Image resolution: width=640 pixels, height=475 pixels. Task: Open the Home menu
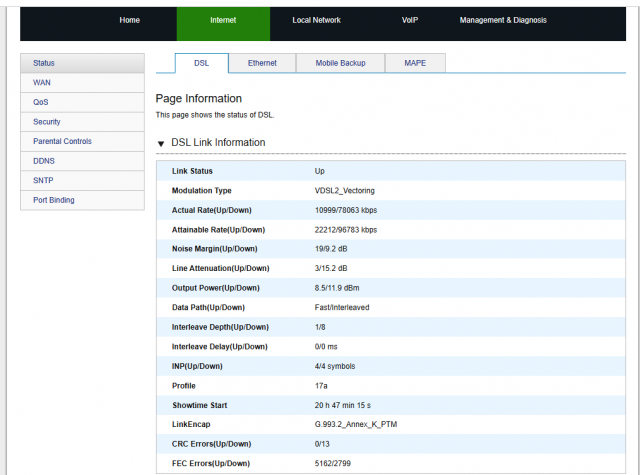pos(129,20)
